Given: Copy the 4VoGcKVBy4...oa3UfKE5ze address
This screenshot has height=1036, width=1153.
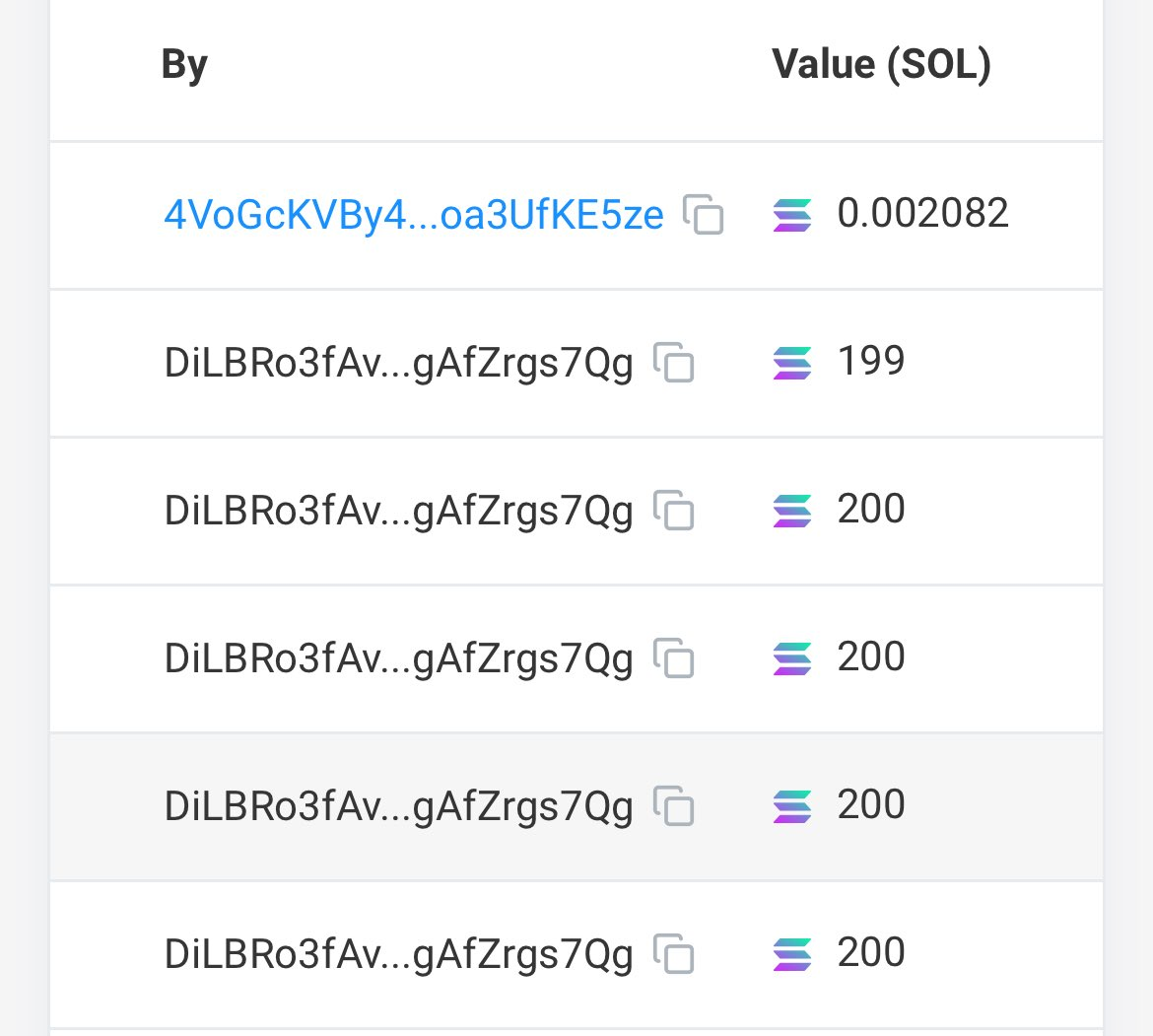Looking at the screenshot, I should [x=704, y=214].
